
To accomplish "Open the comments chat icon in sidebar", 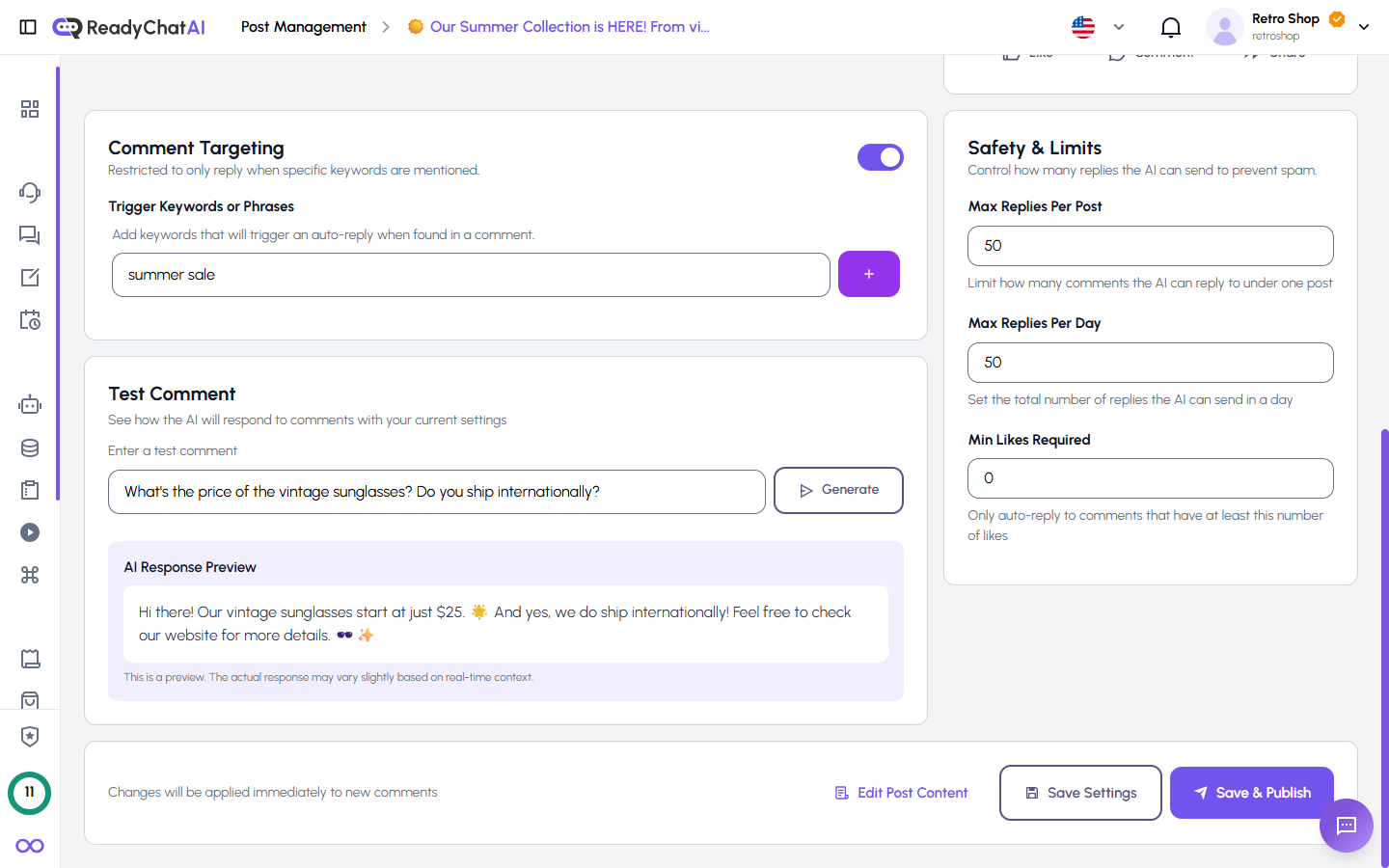I will click(x=30, y=234).
